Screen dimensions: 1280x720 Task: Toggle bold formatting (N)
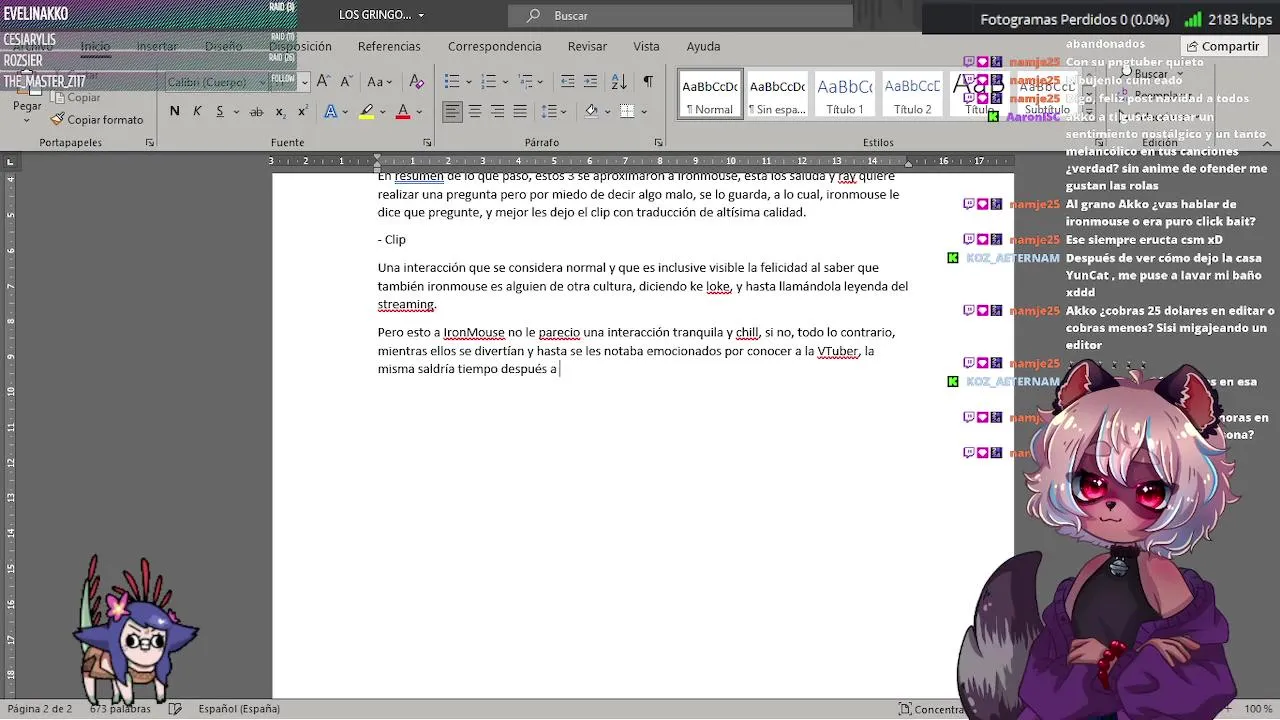pyautogui.click(x=175, y=111)
